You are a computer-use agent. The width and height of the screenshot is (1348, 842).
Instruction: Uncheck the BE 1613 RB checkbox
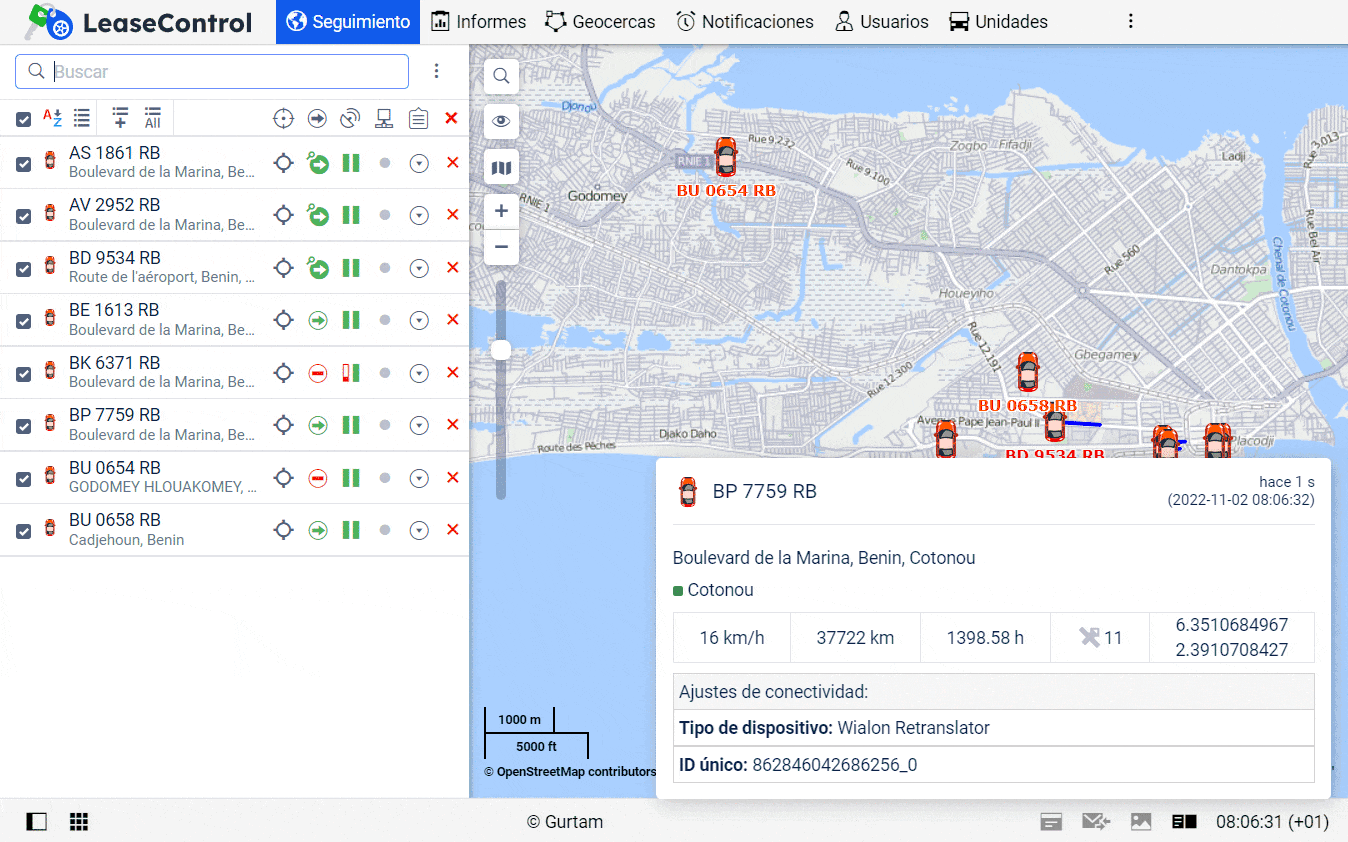23,321
